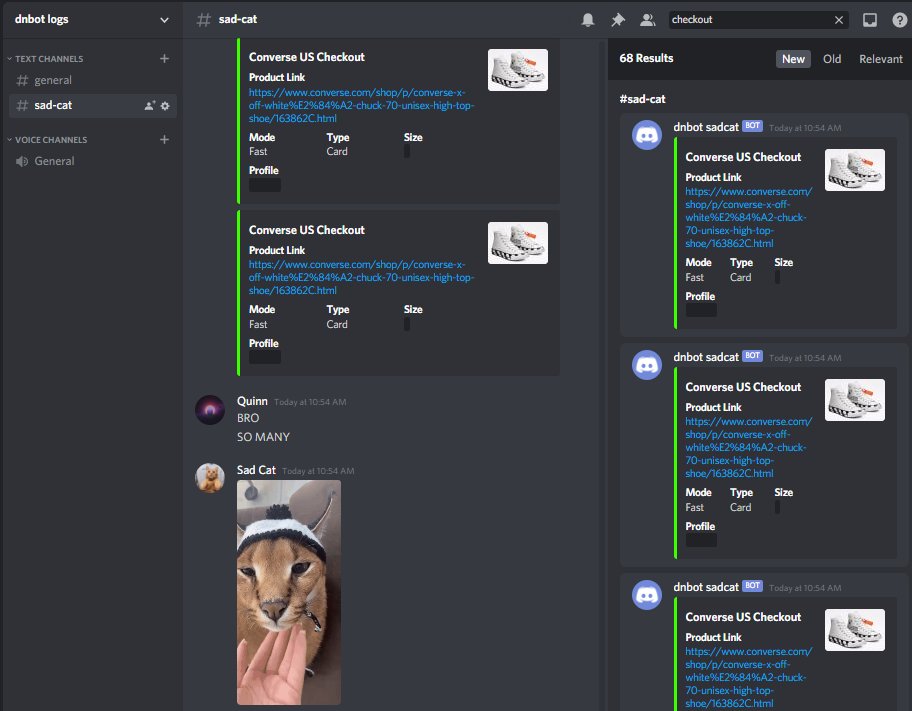
Task: View shoe thumbnail in first search result
Action: [x=854, y=170]
